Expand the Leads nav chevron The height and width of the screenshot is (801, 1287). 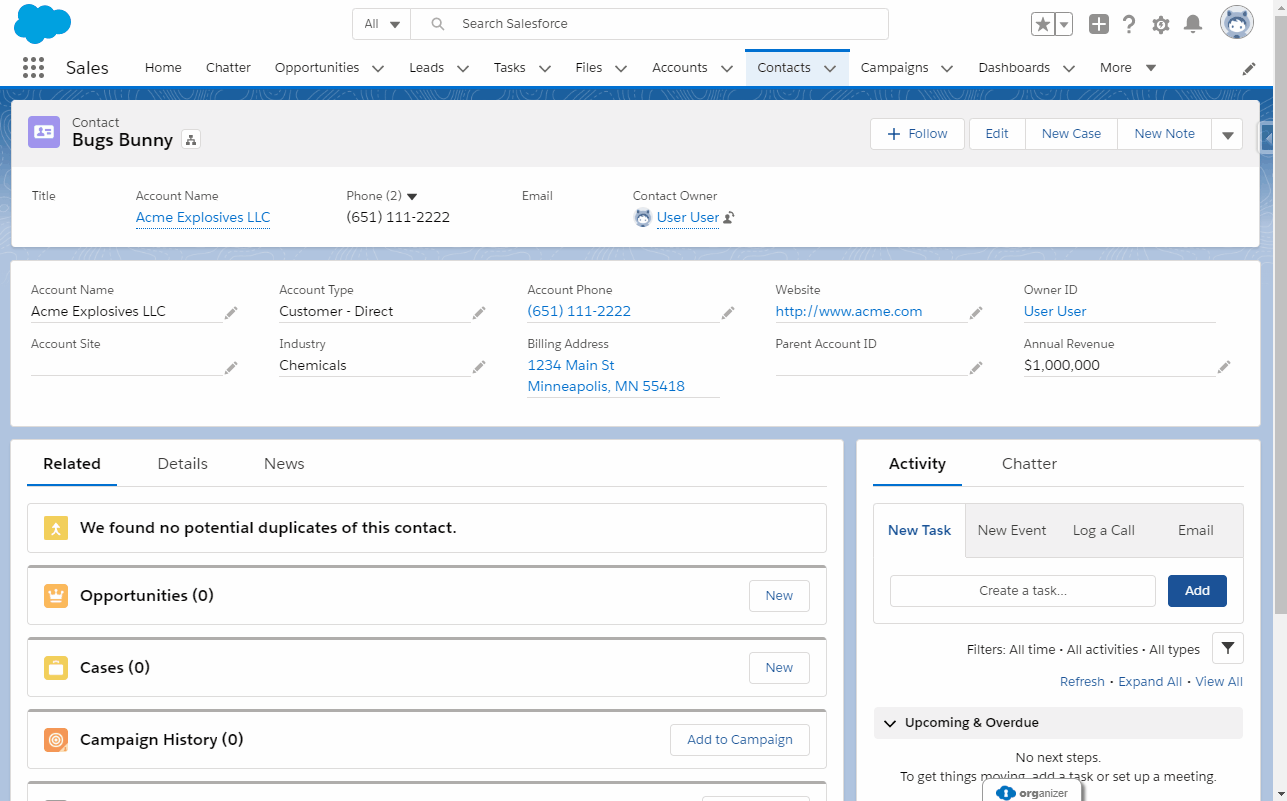[463, 68]
